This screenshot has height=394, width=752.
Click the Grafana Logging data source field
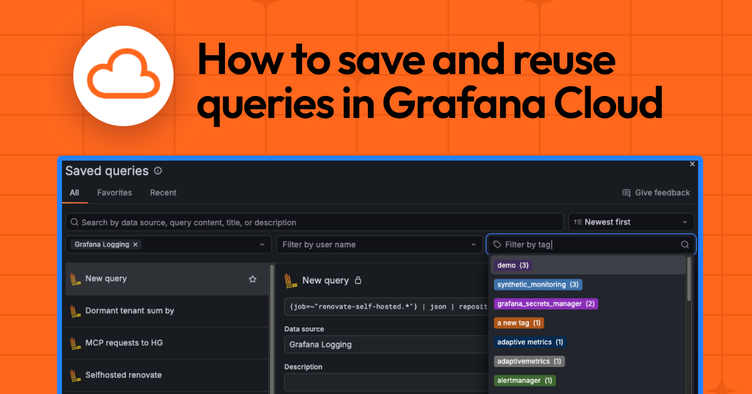(x=386, y=344)
